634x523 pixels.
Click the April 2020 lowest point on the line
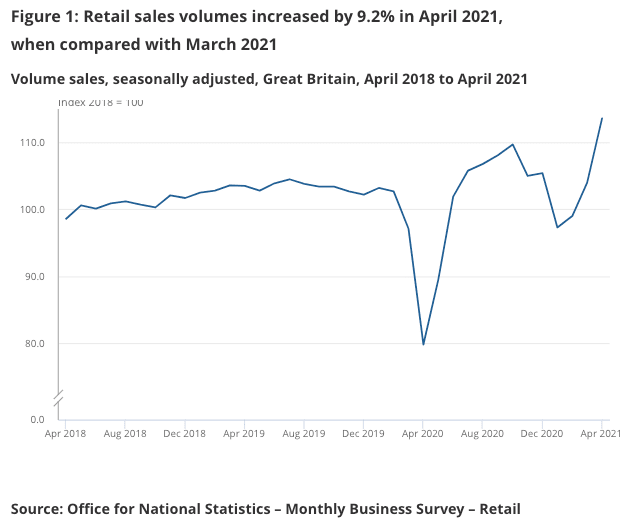pos(423,344)
